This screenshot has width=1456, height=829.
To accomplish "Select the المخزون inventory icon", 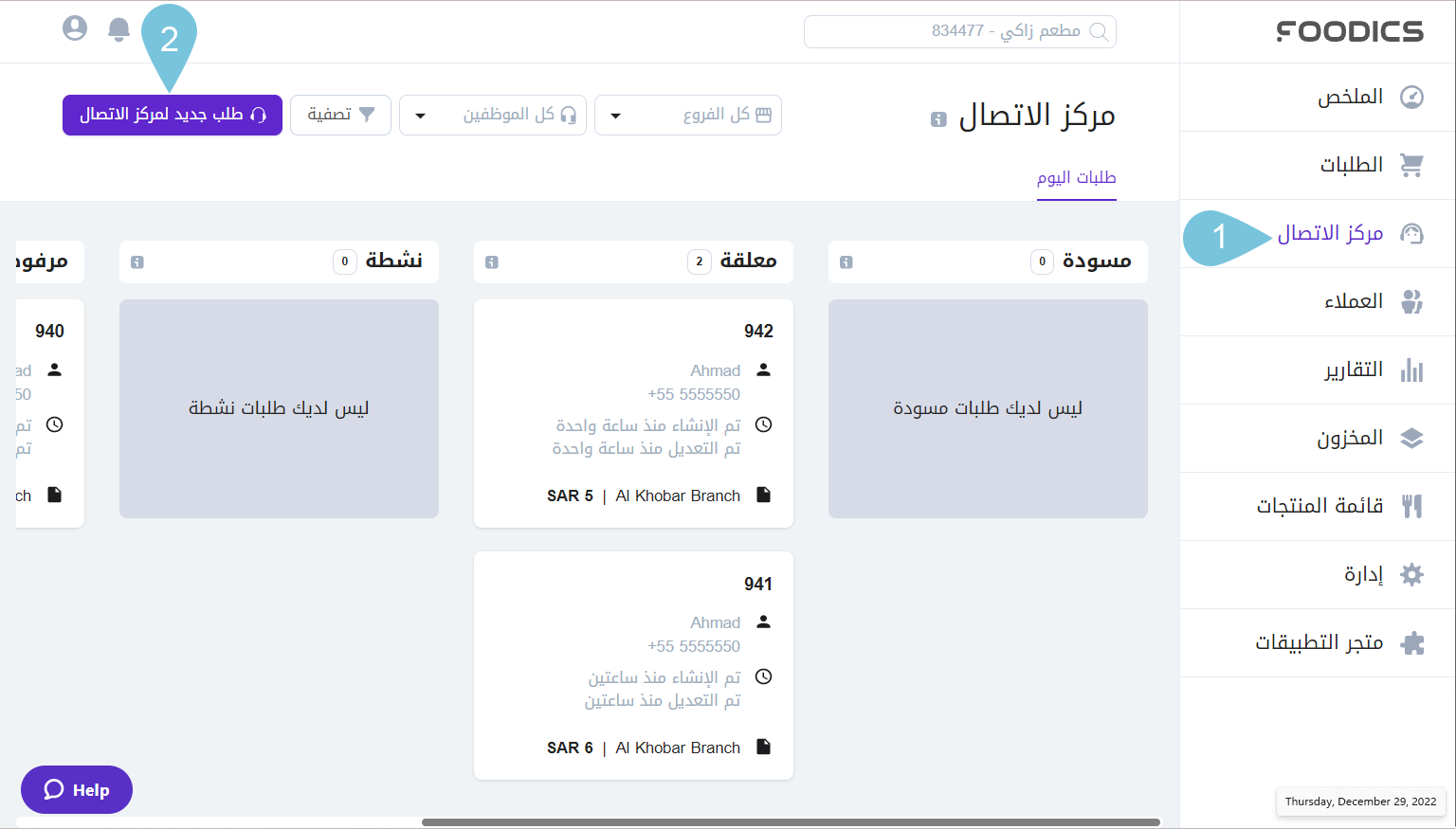I will (1411, 438).
